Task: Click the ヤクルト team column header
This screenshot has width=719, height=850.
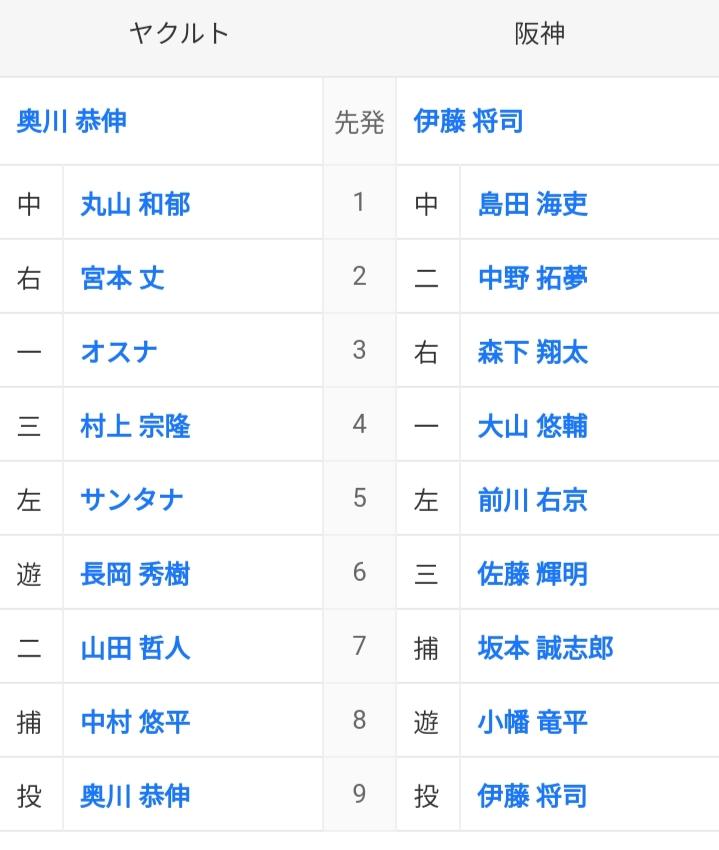Action: click(x=179, y=34)
